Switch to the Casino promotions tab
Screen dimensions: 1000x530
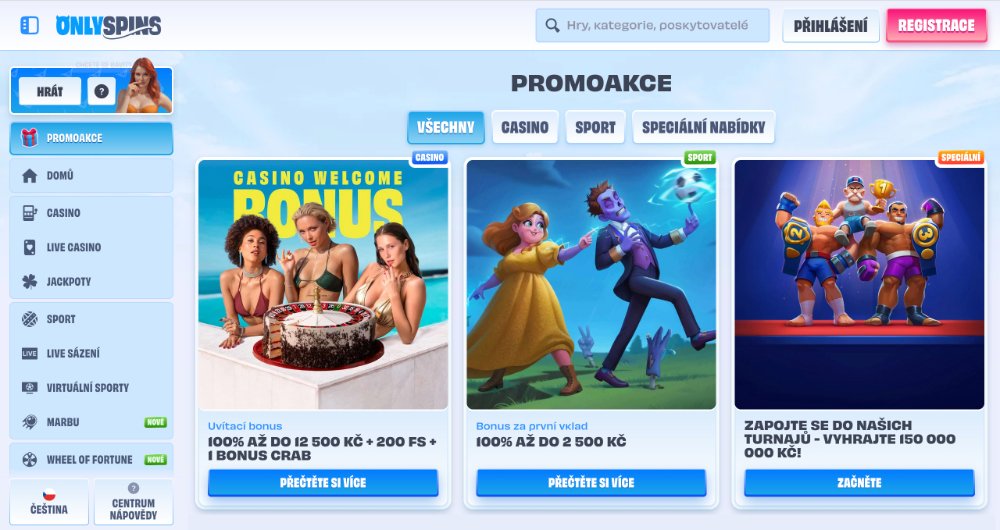click(525, 127)
